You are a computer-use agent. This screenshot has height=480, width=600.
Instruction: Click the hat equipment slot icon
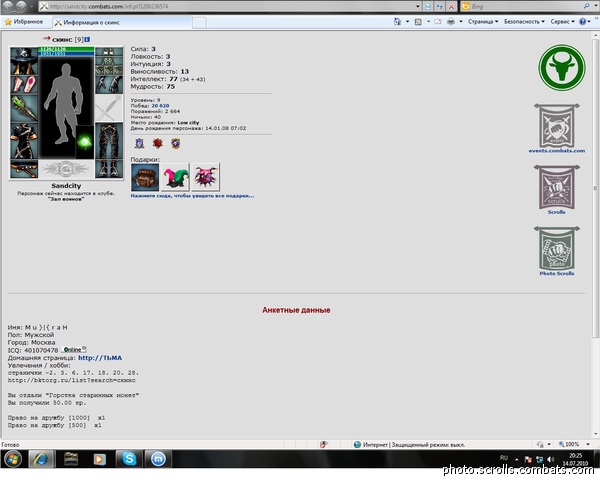pos(24,60)
